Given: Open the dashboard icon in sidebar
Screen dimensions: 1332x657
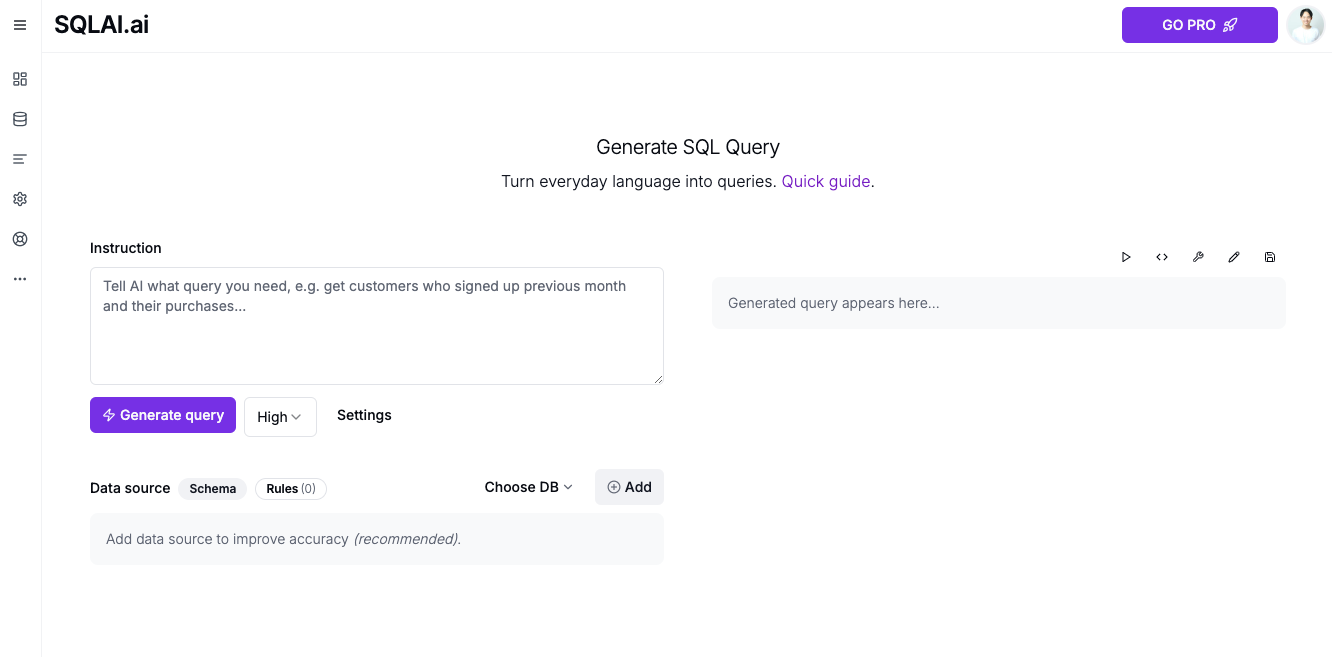Looking at the screenshot, I should (20, 79).
